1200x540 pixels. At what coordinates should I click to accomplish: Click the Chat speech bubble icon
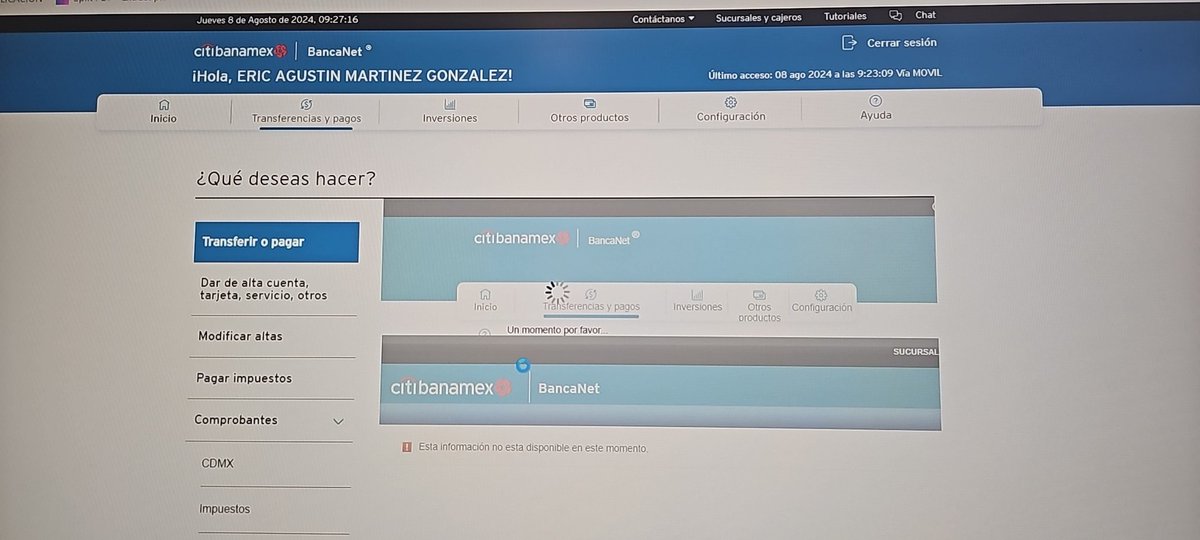tap(895, 16)
